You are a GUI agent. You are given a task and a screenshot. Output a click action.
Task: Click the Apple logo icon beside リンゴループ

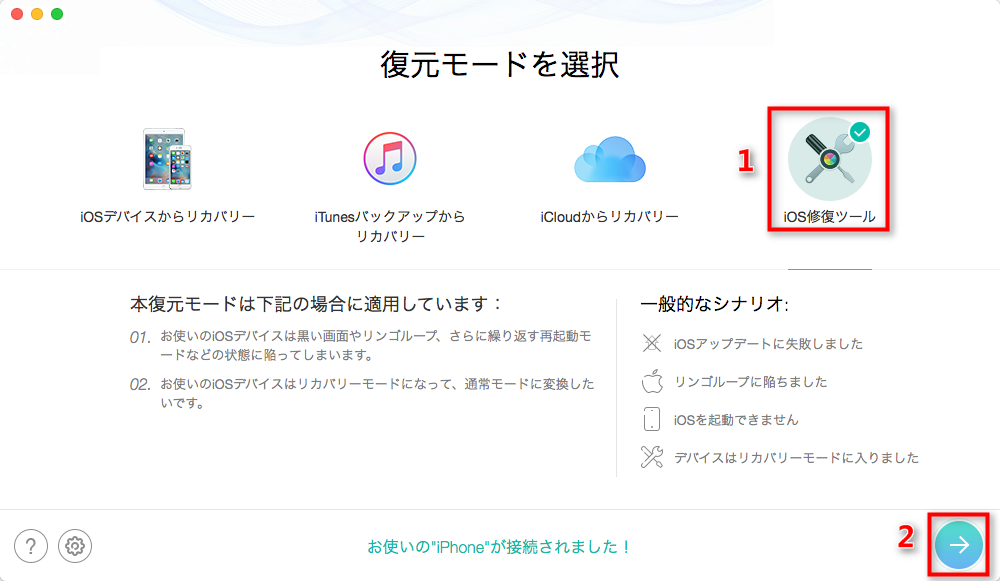(652, 381)
